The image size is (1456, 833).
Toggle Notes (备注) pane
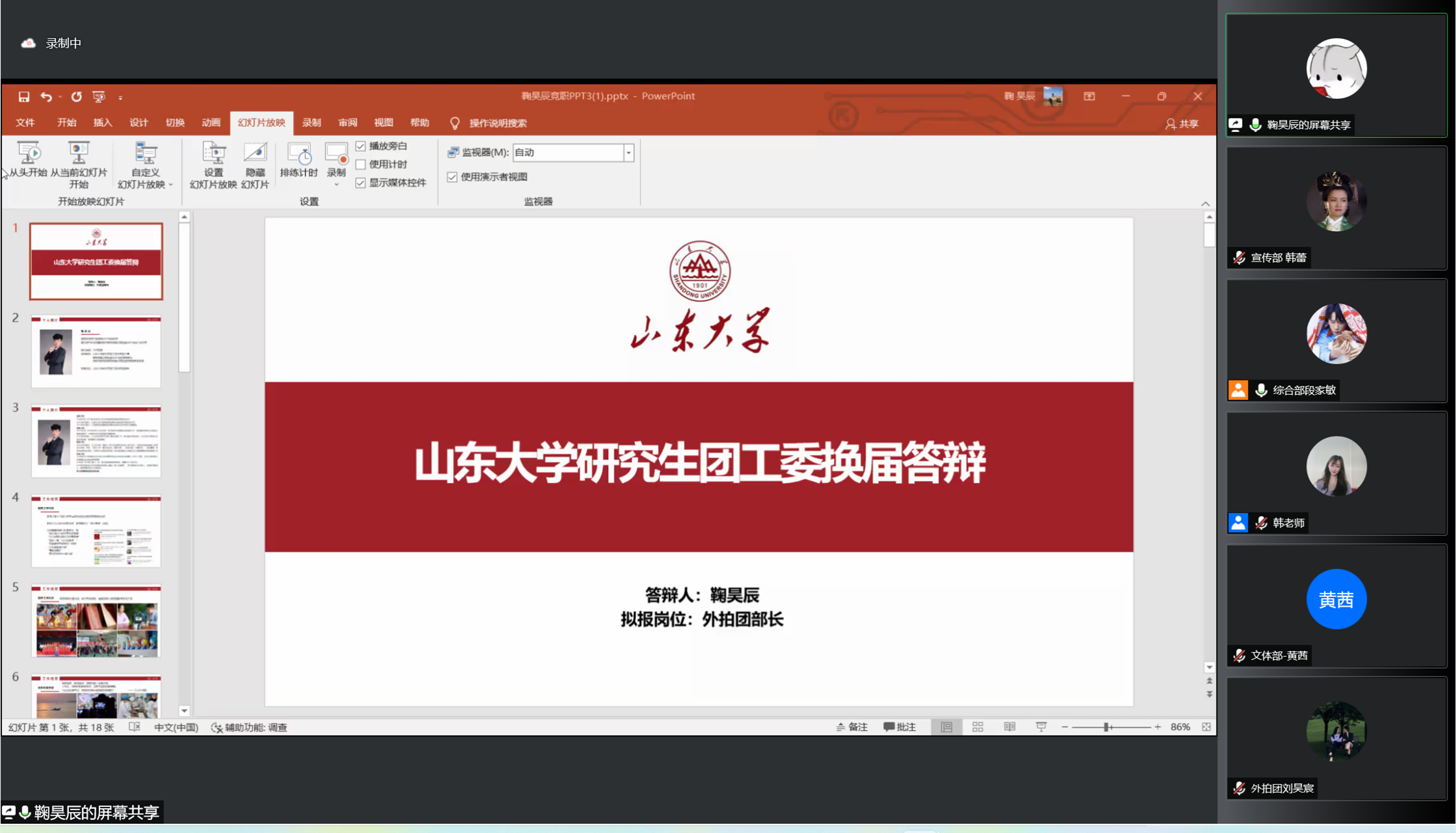[852, 727]
